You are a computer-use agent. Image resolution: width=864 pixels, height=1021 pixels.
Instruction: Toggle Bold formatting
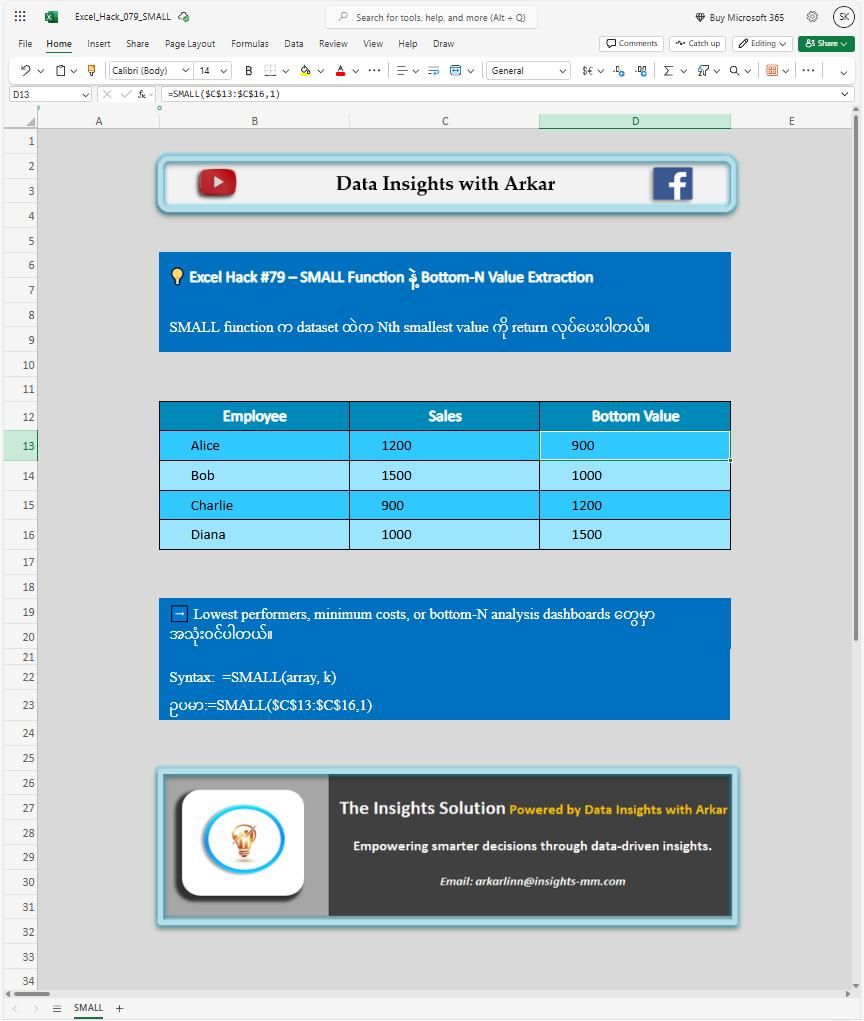[249, 70]
